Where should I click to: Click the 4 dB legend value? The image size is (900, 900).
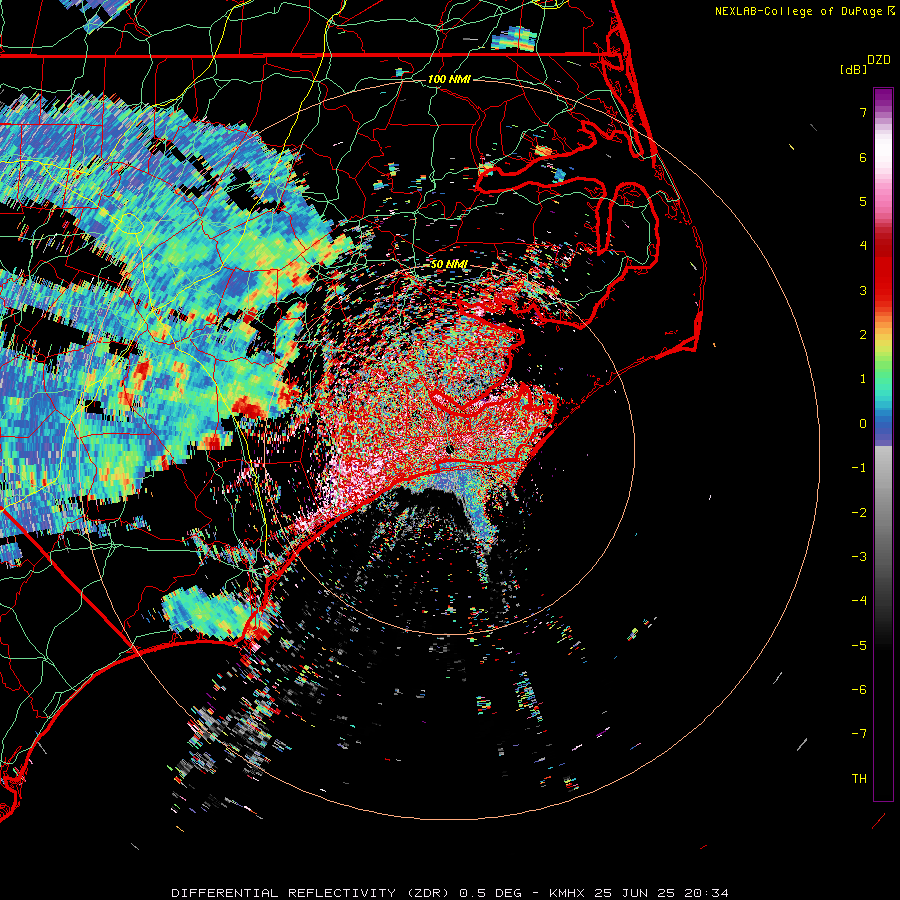(x=863, y=246)
